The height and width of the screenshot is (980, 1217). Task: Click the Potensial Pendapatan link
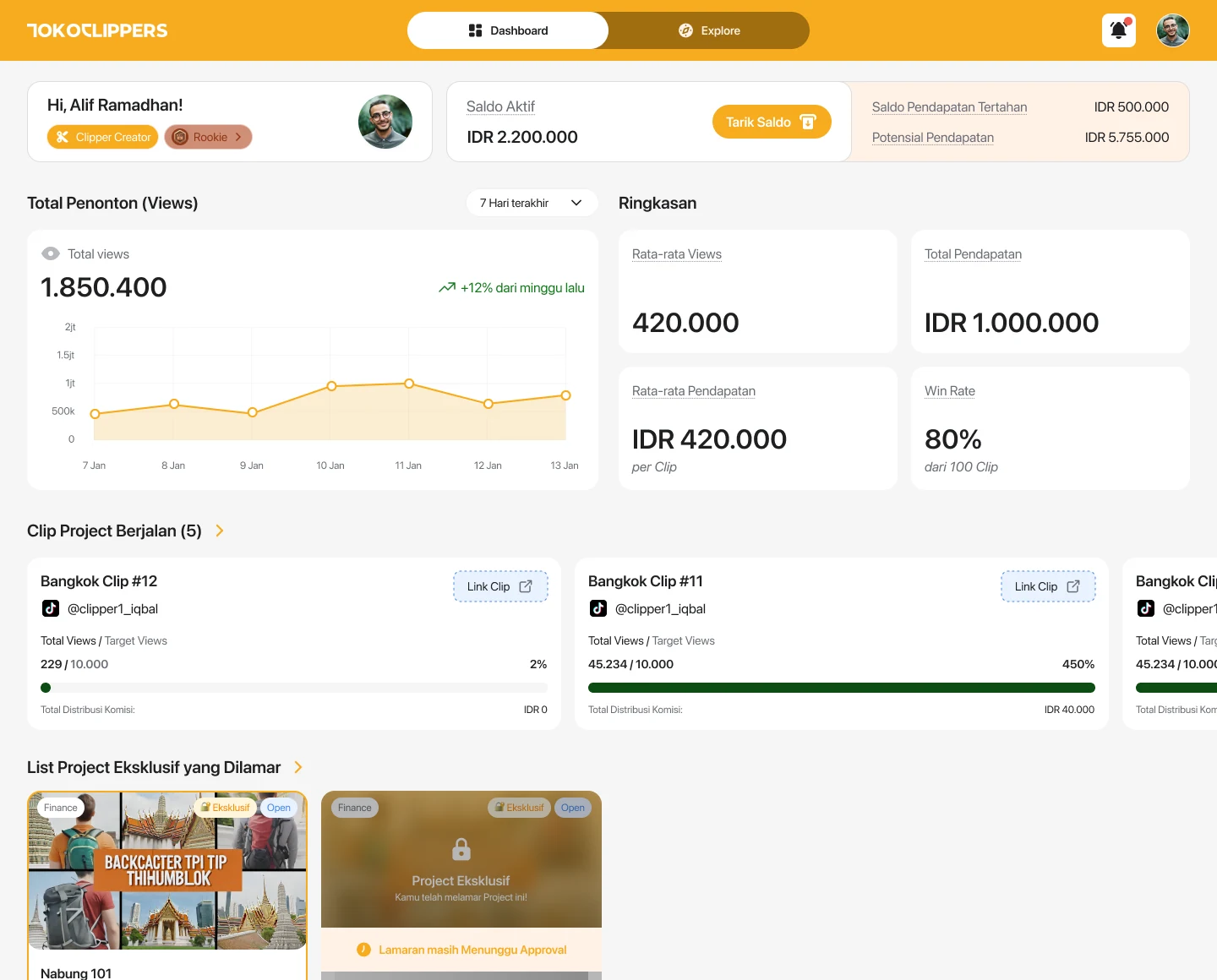point(933,138)
